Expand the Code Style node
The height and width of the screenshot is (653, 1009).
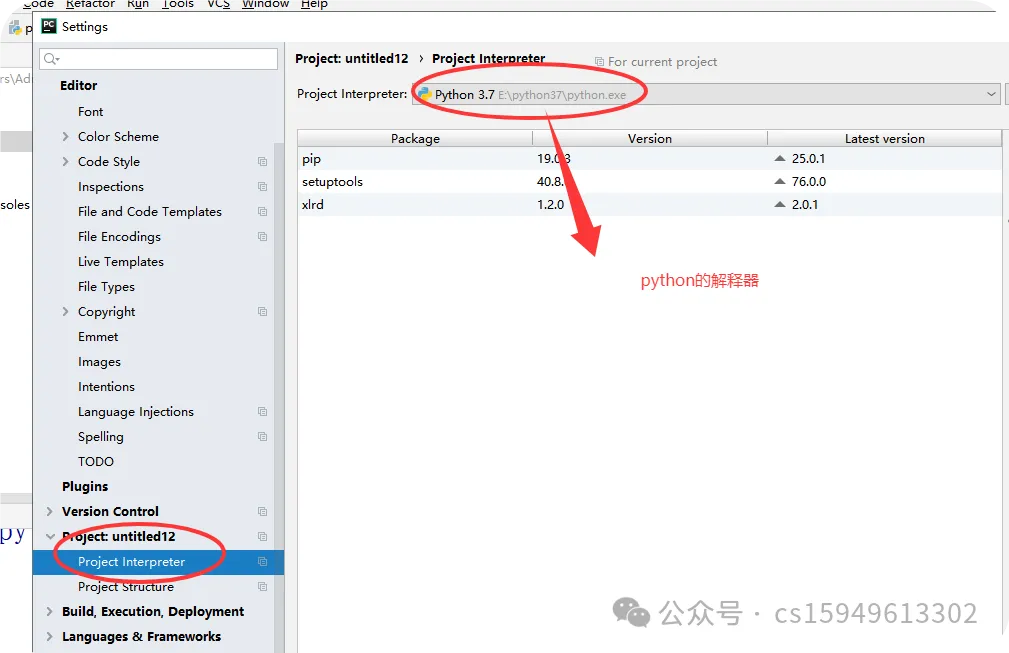point(66,161)
